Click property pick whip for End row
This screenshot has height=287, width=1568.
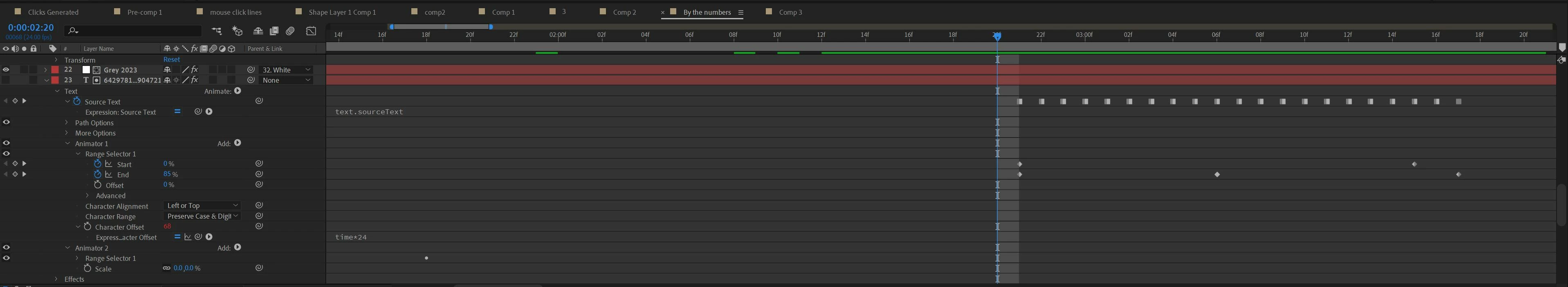click(259, 174)
